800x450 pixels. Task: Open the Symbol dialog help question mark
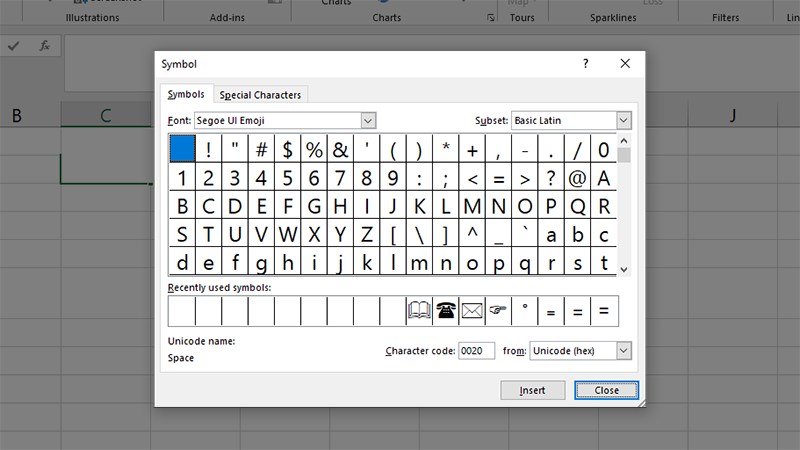[586, 64]
